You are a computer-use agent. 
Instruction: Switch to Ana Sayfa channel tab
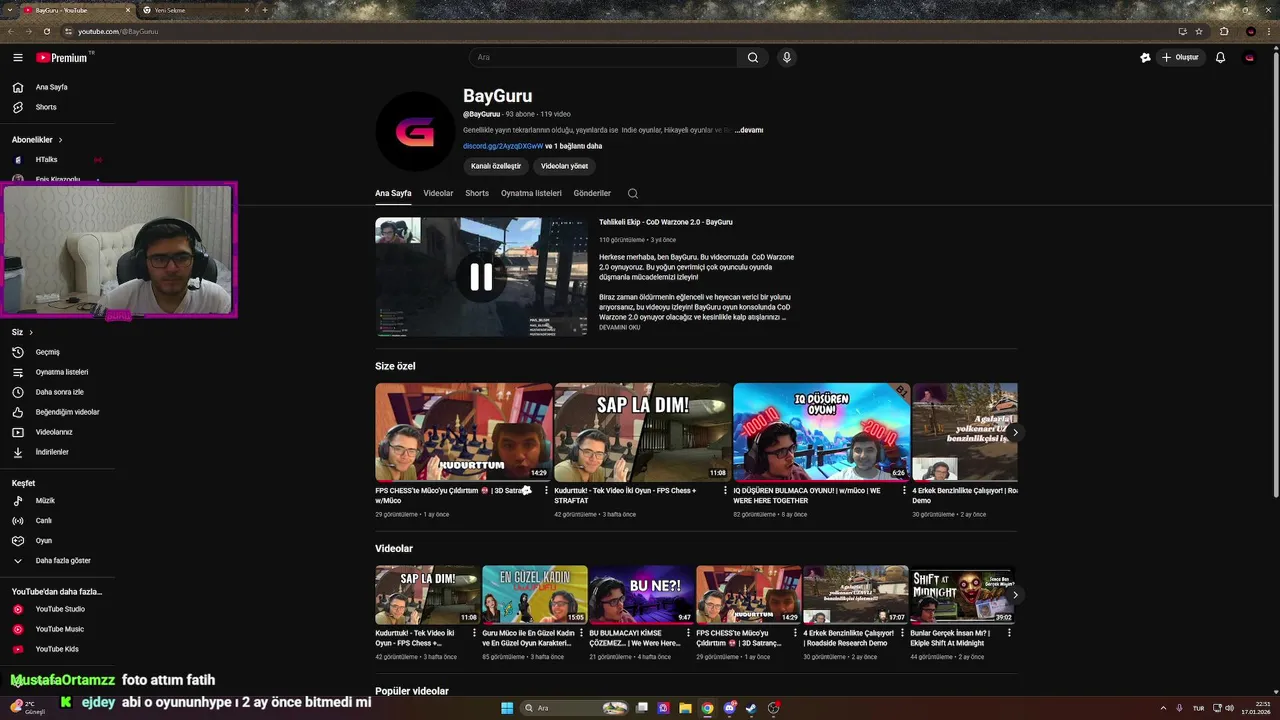tap(393, 193)
